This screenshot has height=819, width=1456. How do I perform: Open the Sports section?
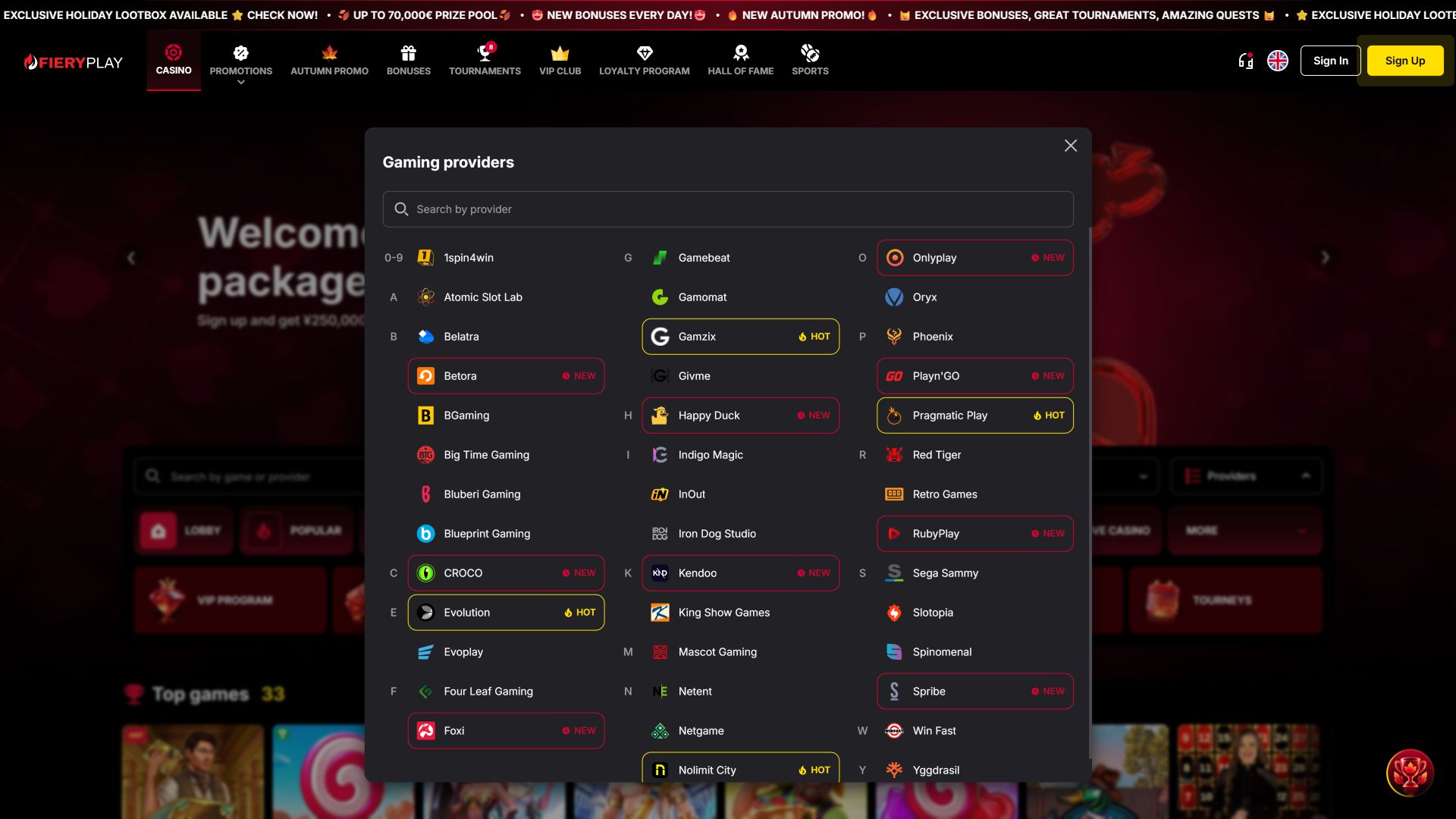pyautogui.click(x=810, y=61)
